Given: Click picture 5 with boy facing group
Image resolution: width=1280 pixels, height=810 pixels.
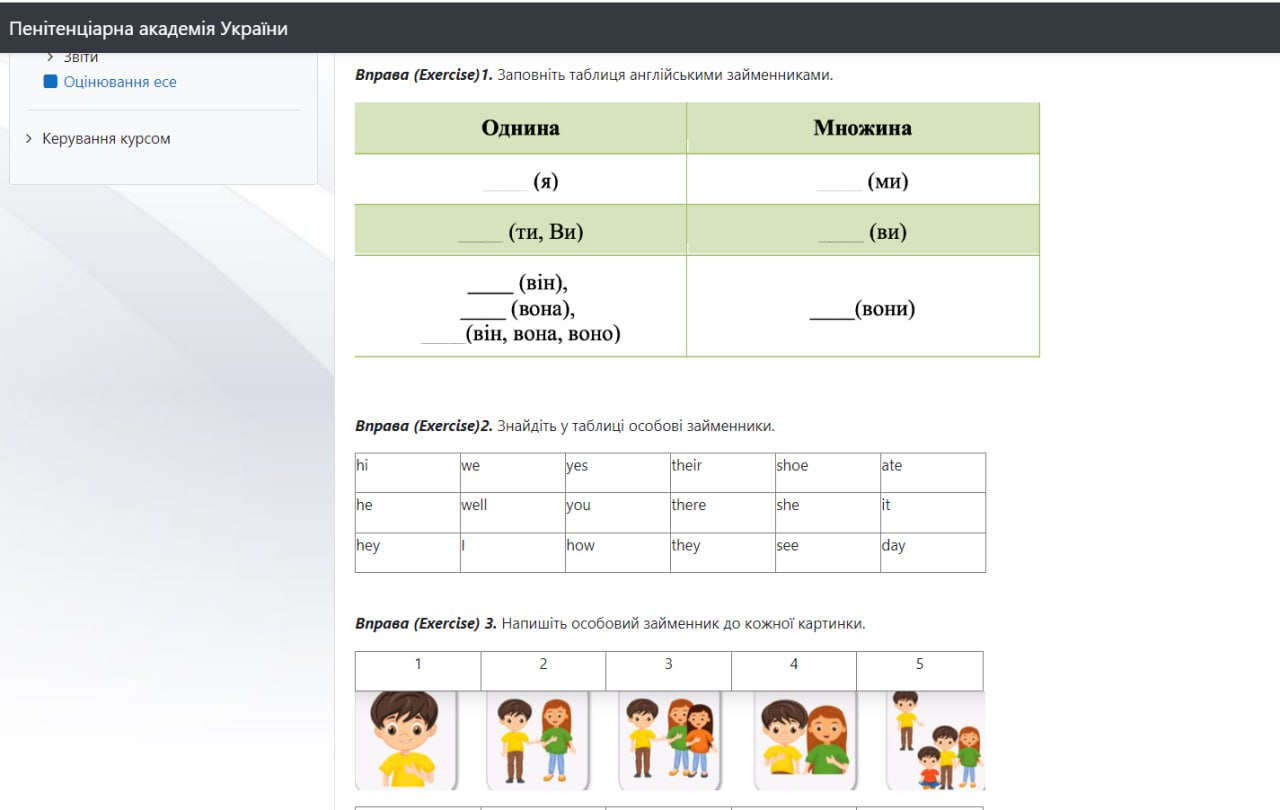Looking at the screenshot, I should [934, 740].
